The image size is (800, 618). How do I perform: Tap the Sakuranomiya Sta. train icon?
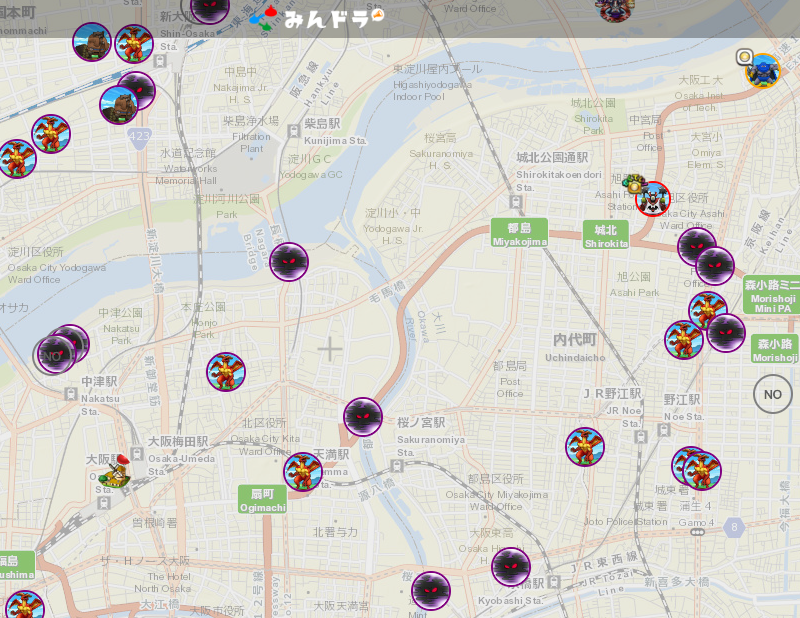396,465
